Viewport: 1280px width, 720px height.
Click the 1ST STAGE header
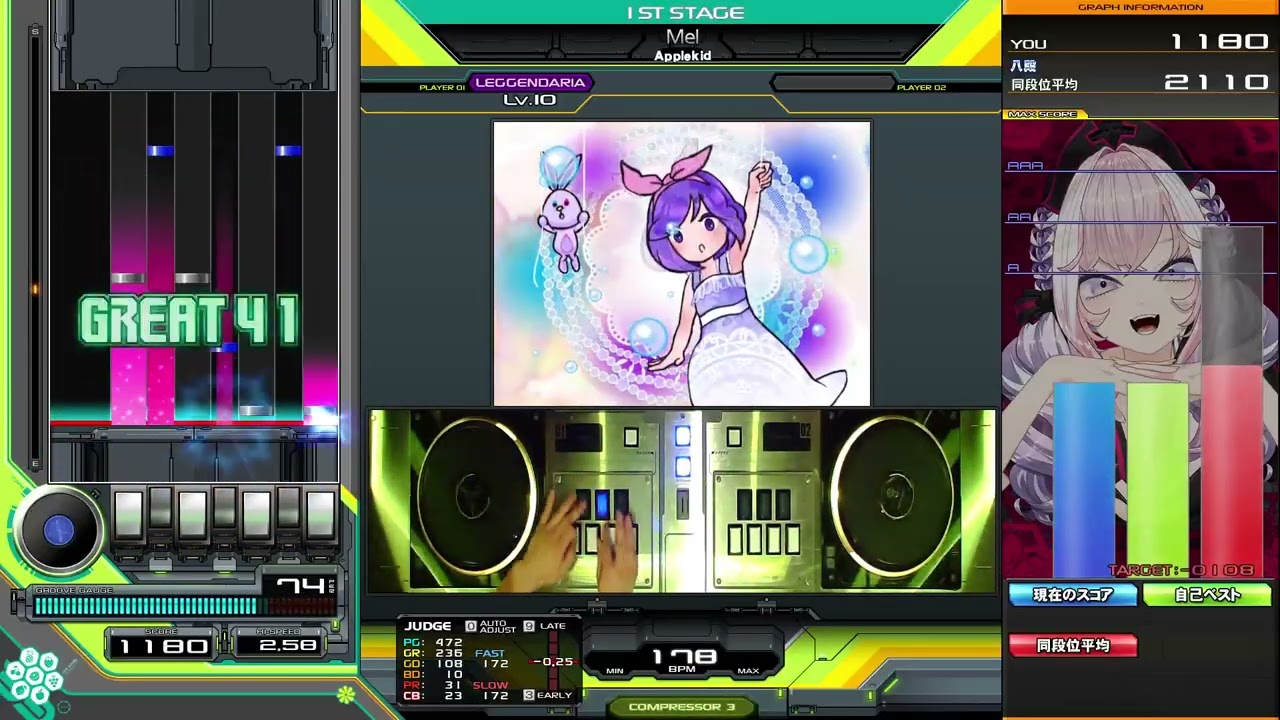coord(685,13)
